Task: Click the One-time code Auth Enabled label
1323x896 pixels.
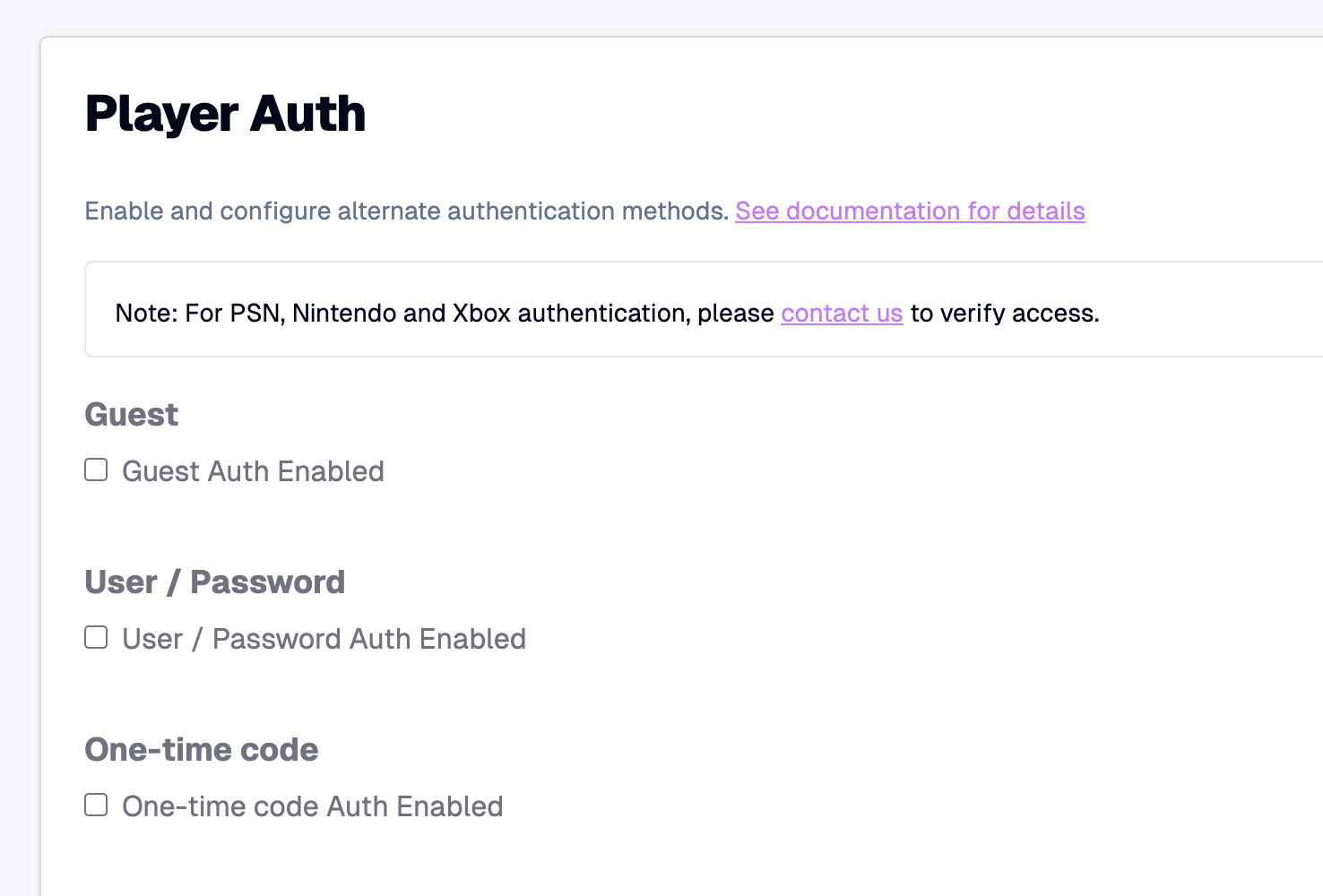Action: 312,806
